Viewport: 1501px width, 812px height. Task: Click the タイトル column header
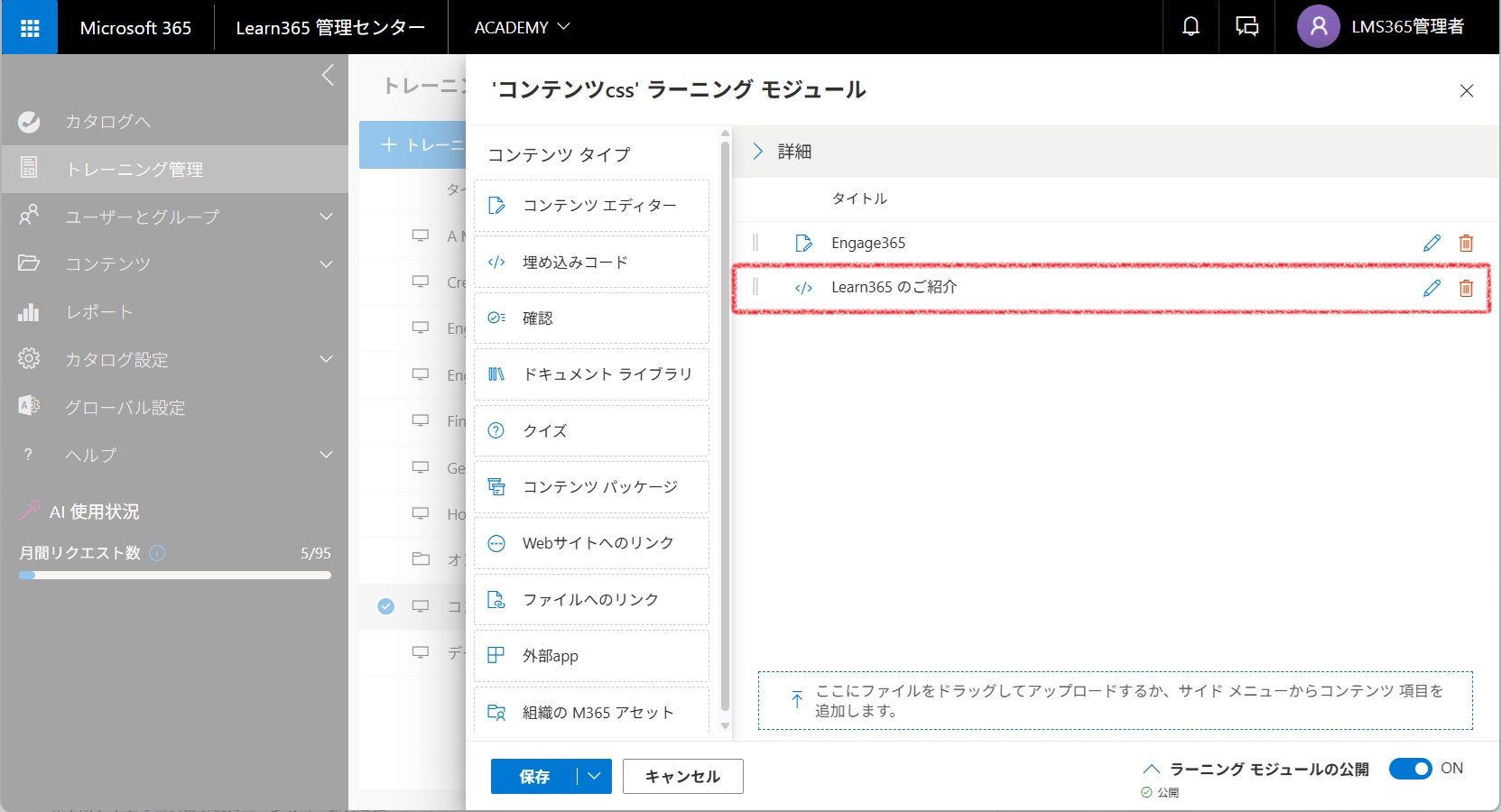tap(859, 198)
